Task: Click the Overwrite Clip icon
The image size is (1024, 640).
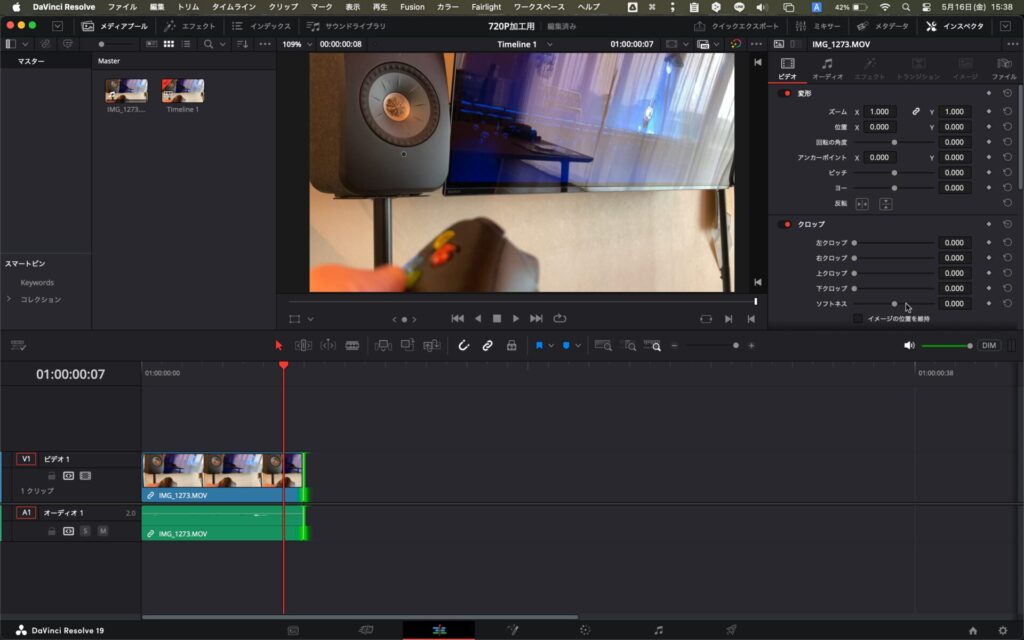Action: pyautogui.click(x=408, y=345)
